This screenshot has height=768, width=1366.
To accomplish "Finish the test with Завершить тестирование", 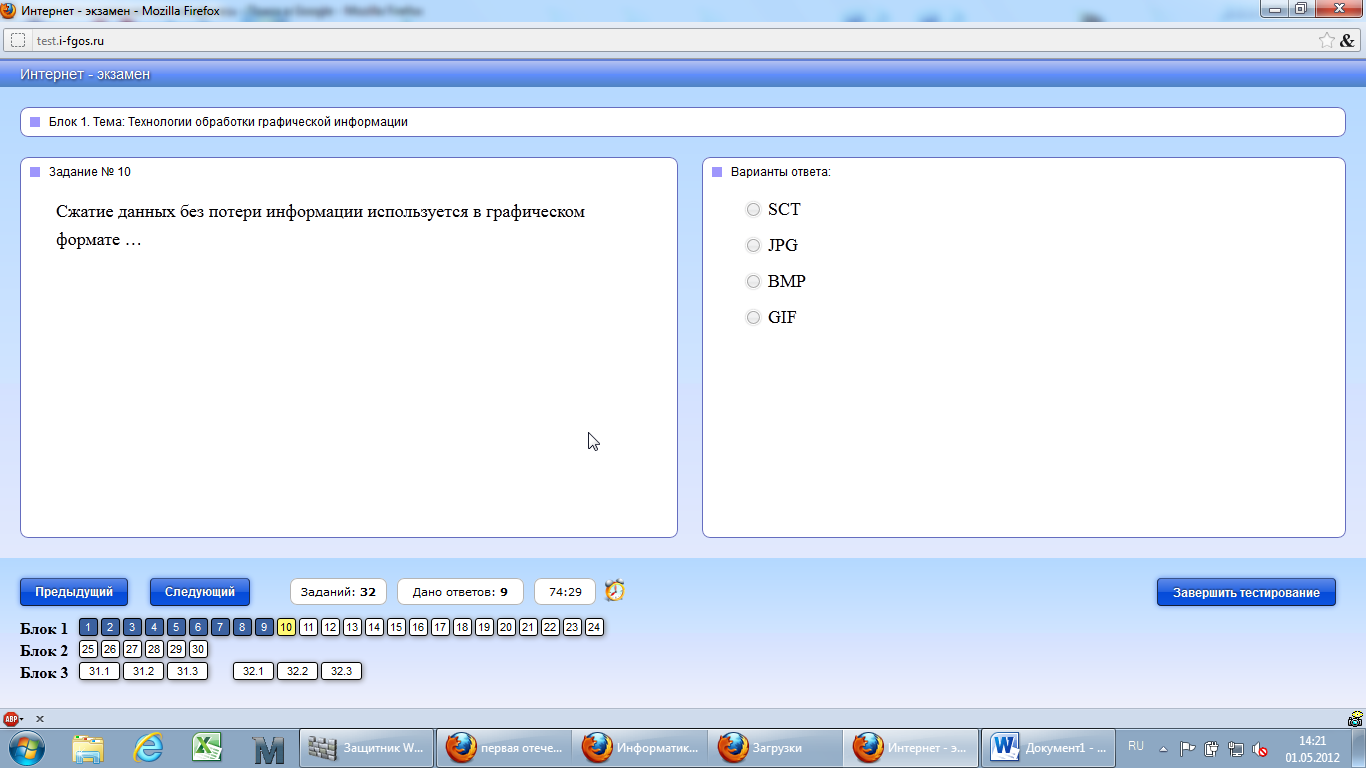I will click(x=1246, y=592).
